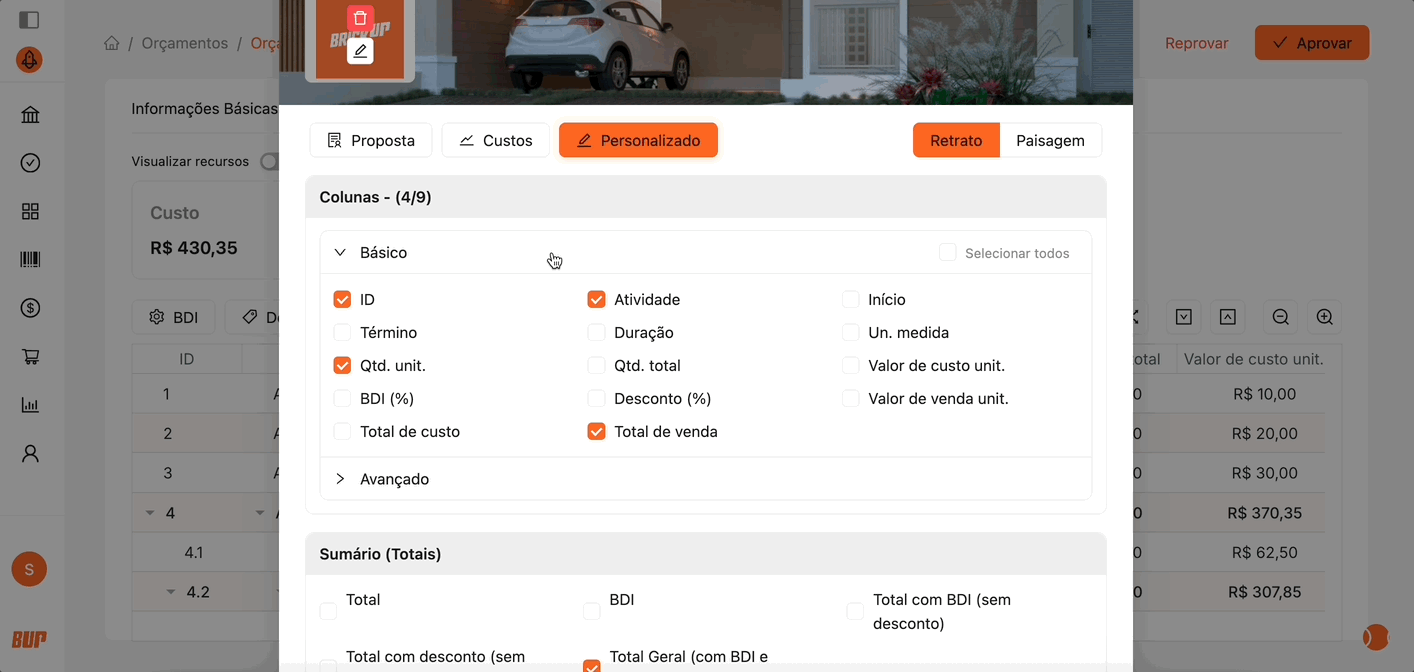
Task: Expand the Avançado section
Action: tap(340, 479)
